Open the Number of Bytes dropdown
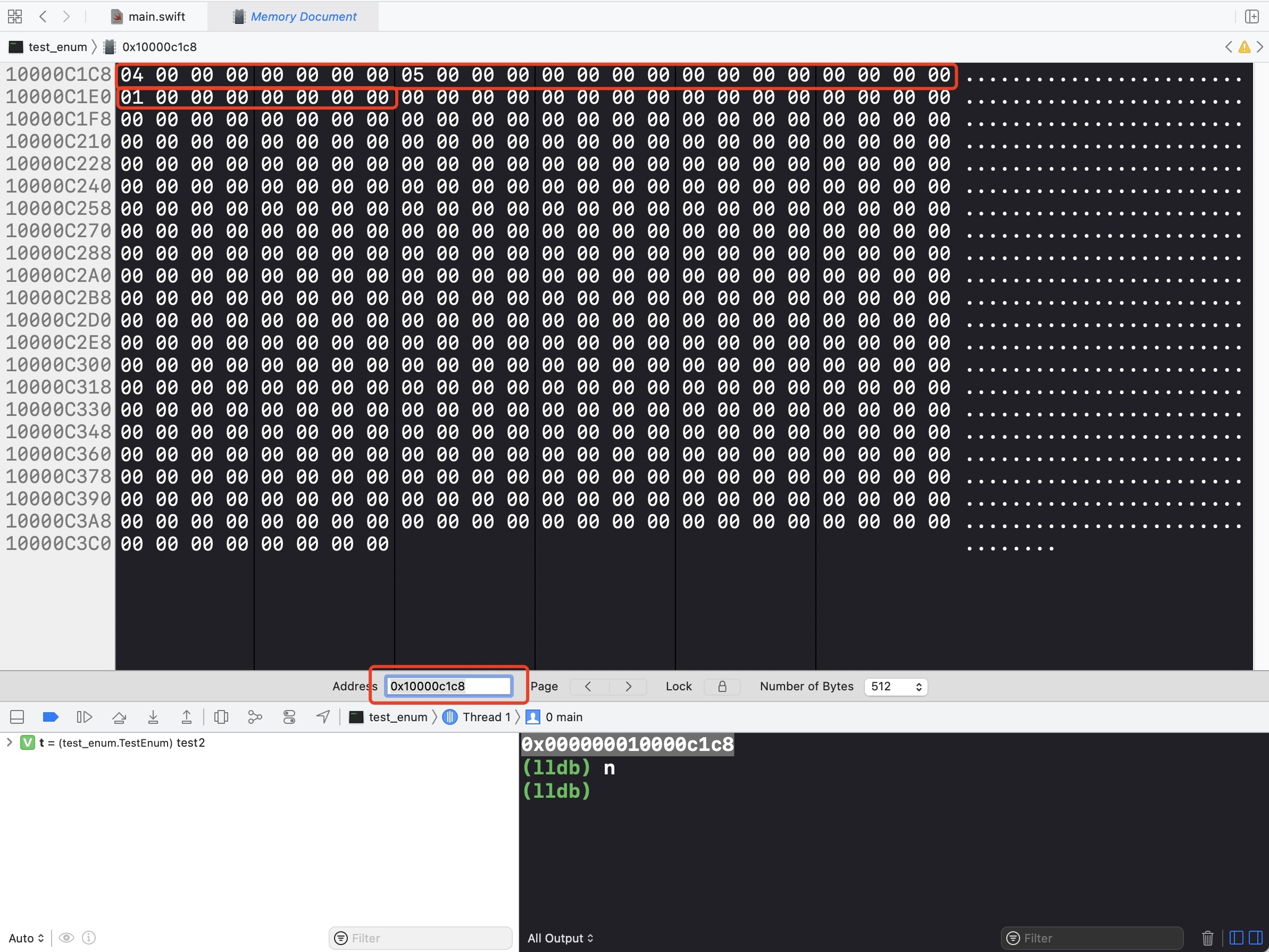This screenshot has height=952, width=1269. [x=896, y=686]
